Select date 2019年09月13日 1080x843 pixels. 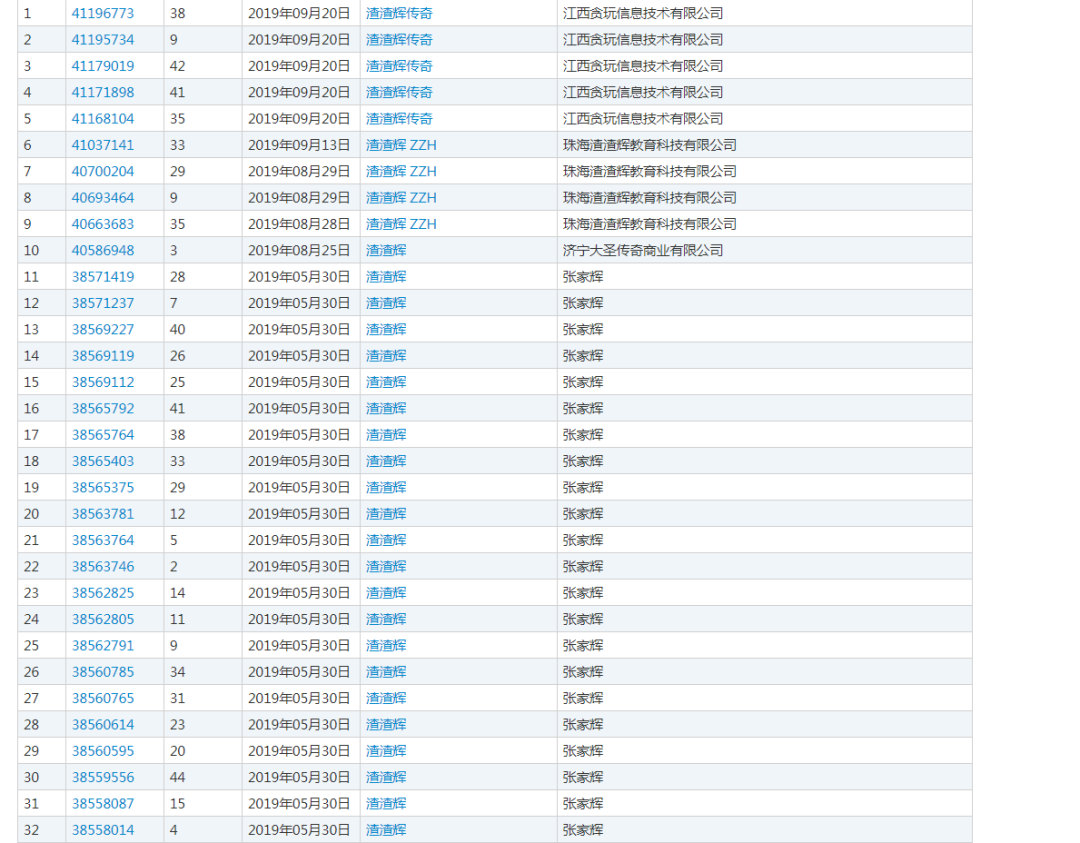pos(299,145)
